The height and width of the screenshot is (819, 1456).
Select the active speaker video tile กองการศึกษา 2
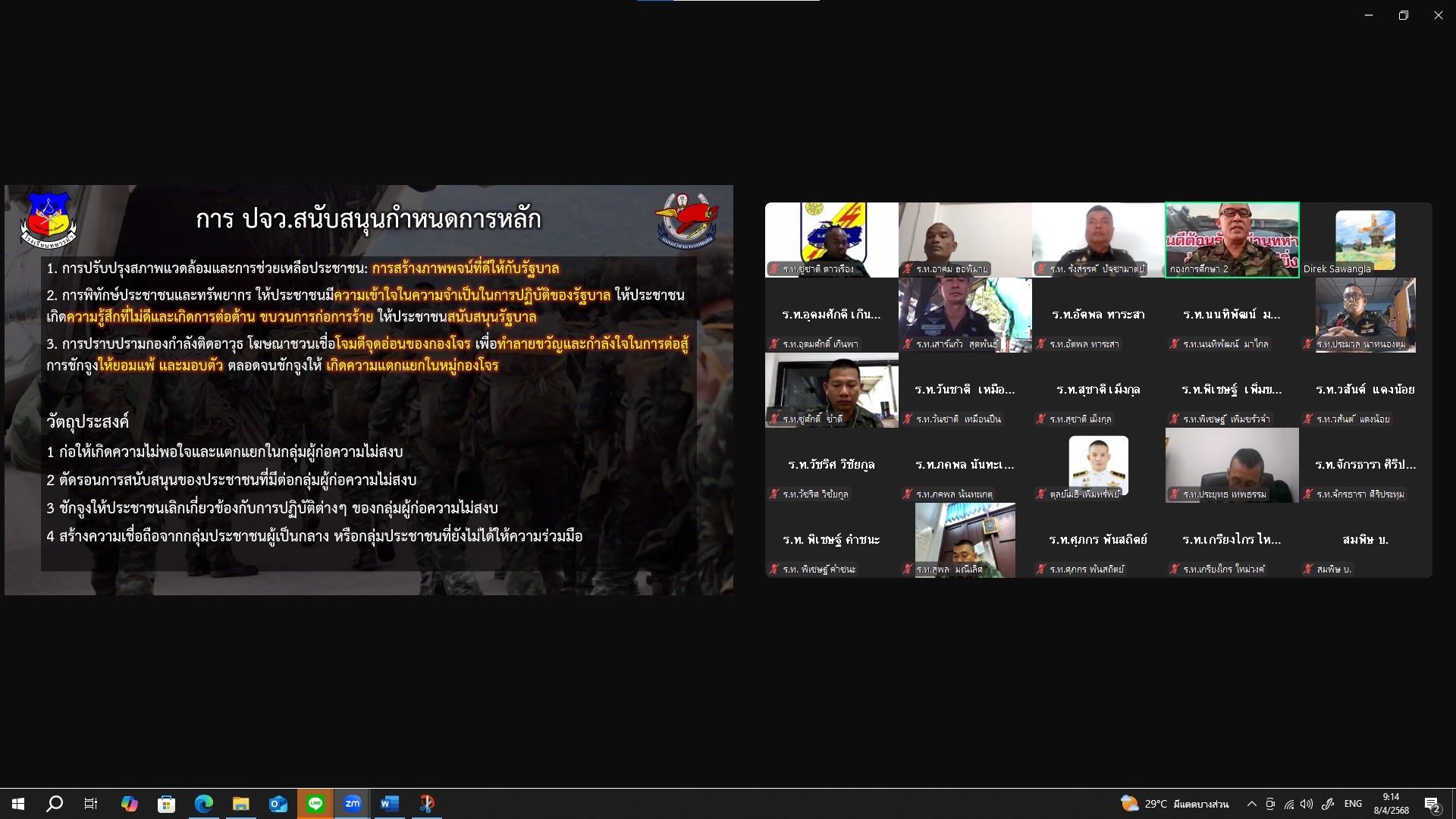click(1232, 239)
